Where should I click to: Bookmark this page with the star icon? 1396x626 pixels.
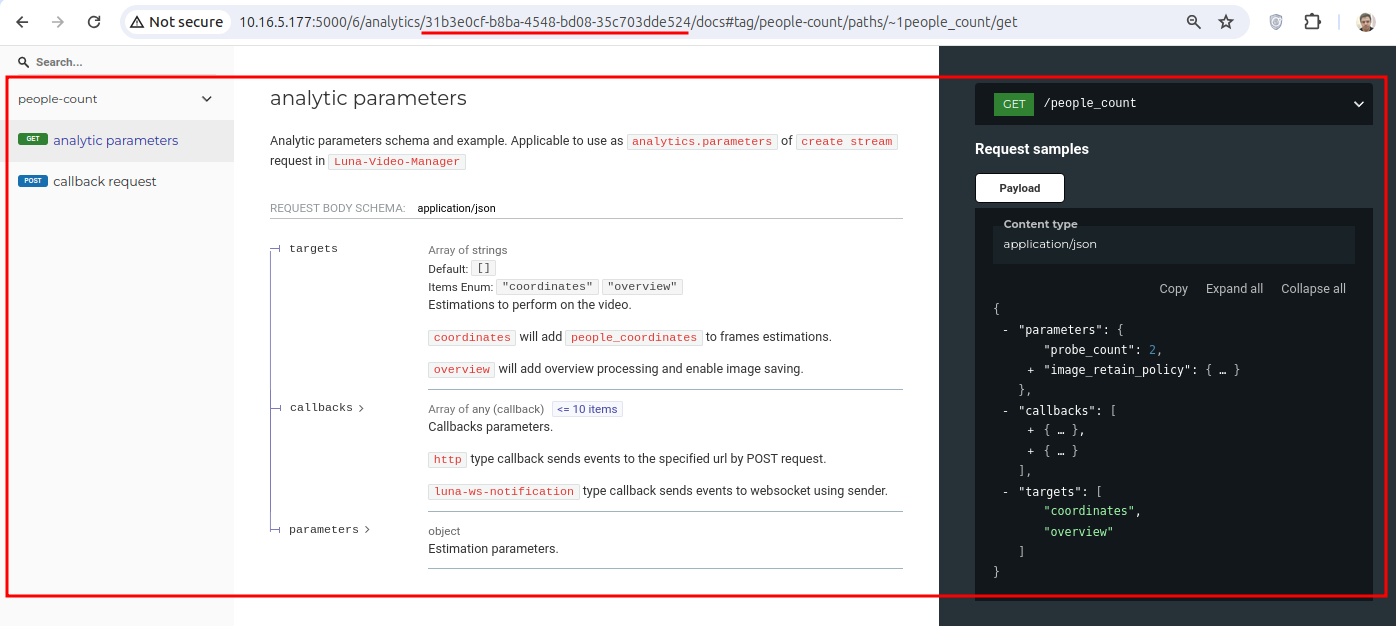(1226, 22)
